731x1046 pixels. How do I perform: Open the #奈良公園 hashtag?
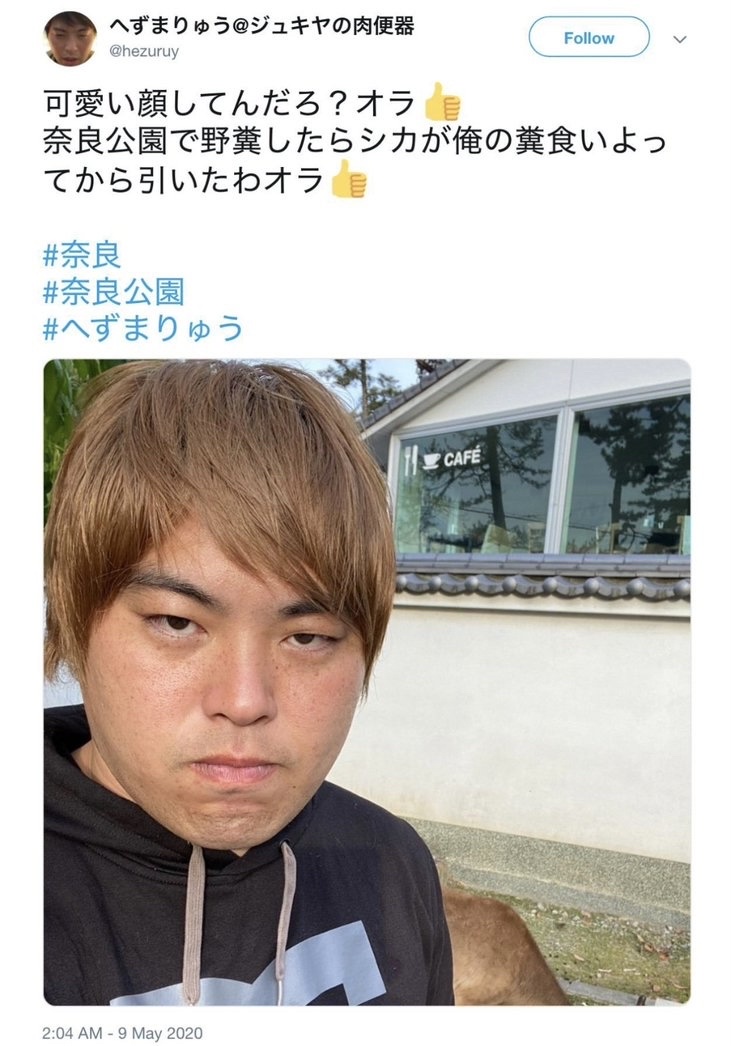pyautogui.click(x=113, y=292)
